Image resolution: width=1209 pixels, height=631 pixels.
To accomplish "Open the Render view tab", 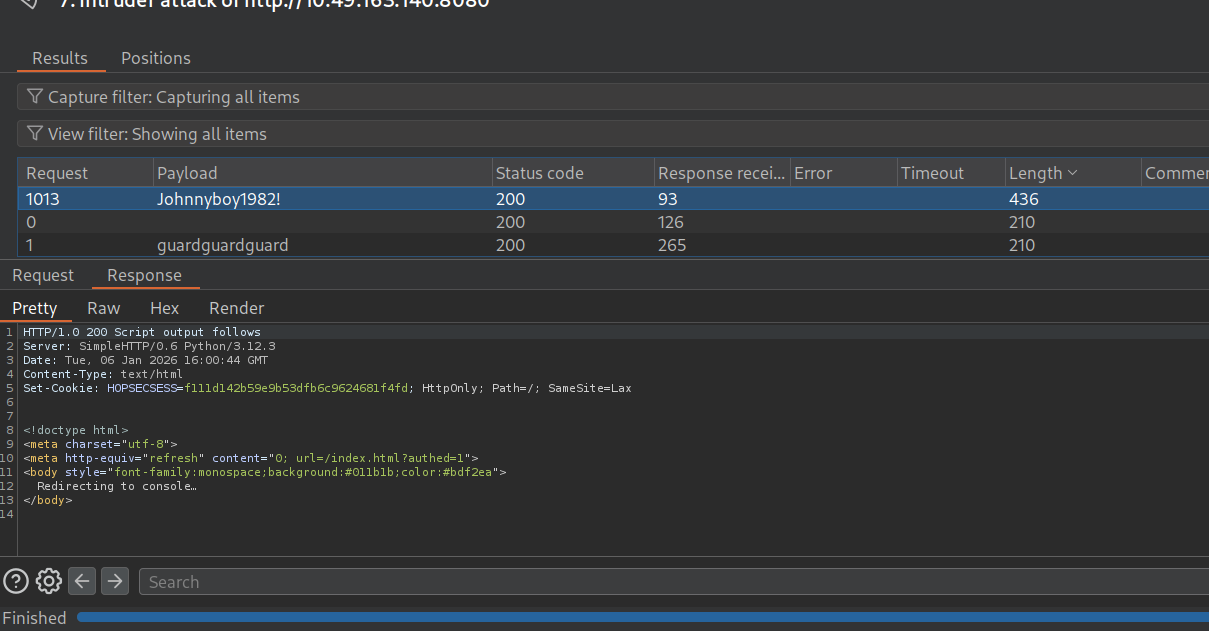I will (x=236, y=308).
